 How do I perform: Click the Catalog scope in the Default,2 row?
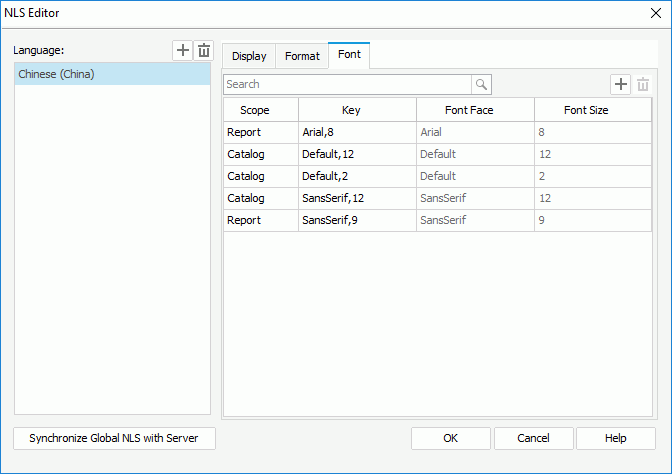tap(261, 176)
